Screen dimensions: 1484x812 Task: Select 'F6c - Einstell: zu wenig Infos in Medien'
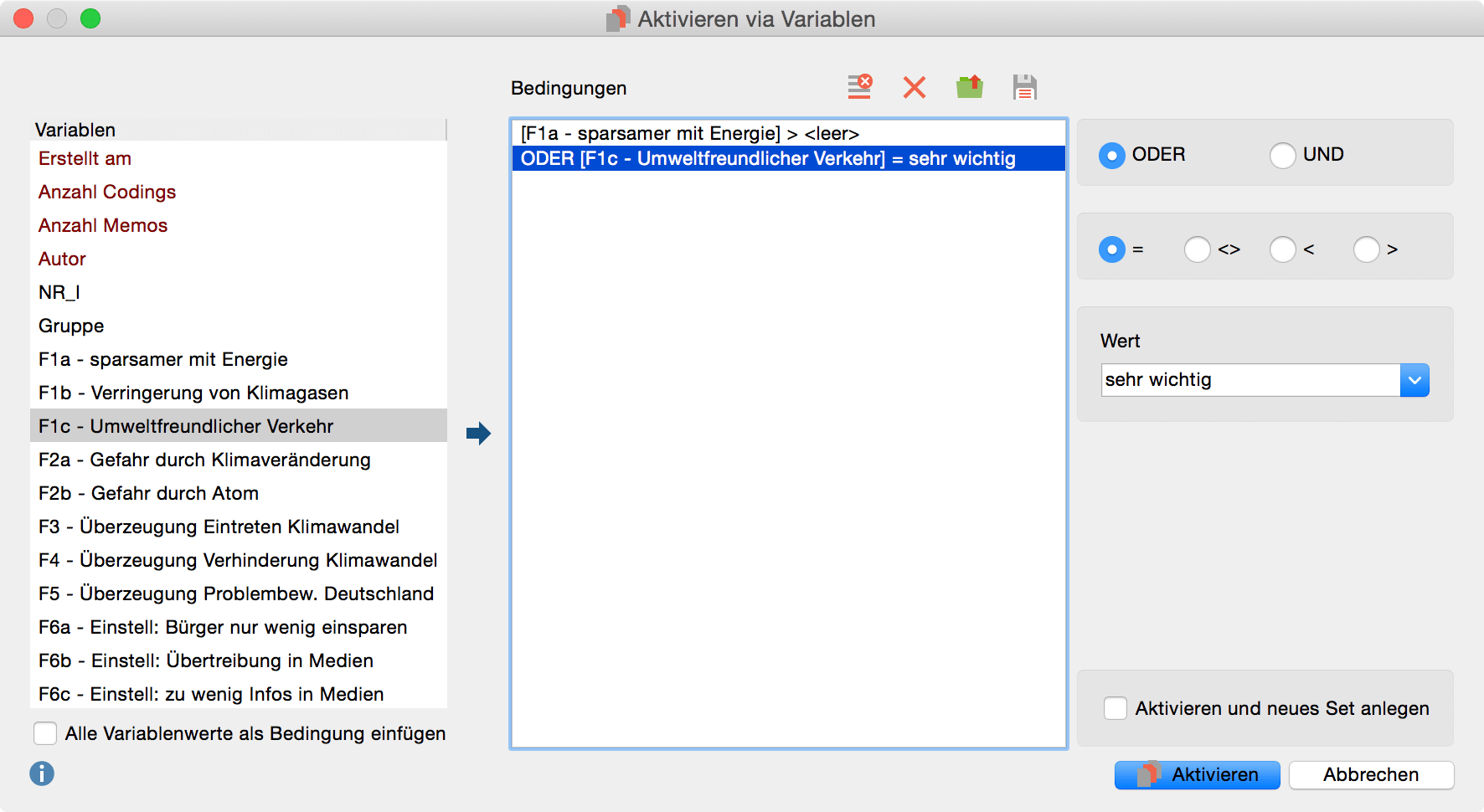click(239, 694)
